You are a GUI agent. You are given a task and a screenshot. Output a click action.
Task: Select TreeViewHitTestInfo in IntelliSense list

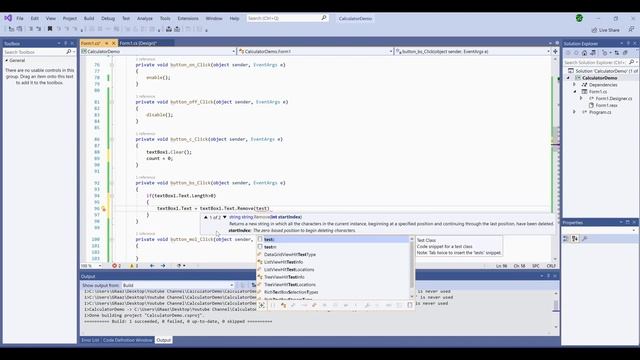pyautogui.click(x=333, y=277)
